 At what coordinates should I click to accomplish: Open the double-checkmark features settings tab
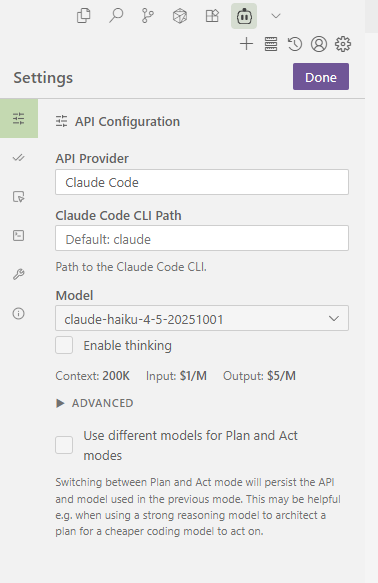(x=19, y=158)
